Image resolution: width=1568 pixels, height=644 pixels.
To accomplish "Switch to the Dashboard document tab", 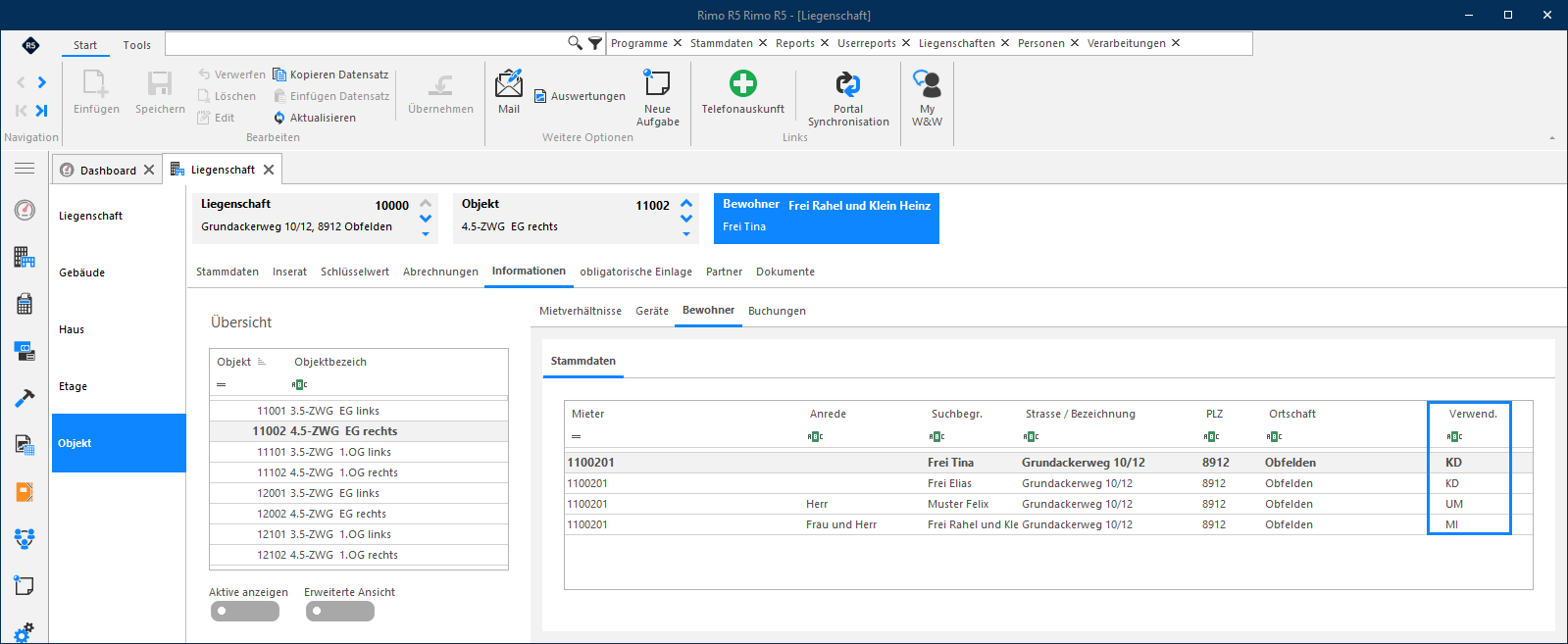I will [108, 171].
